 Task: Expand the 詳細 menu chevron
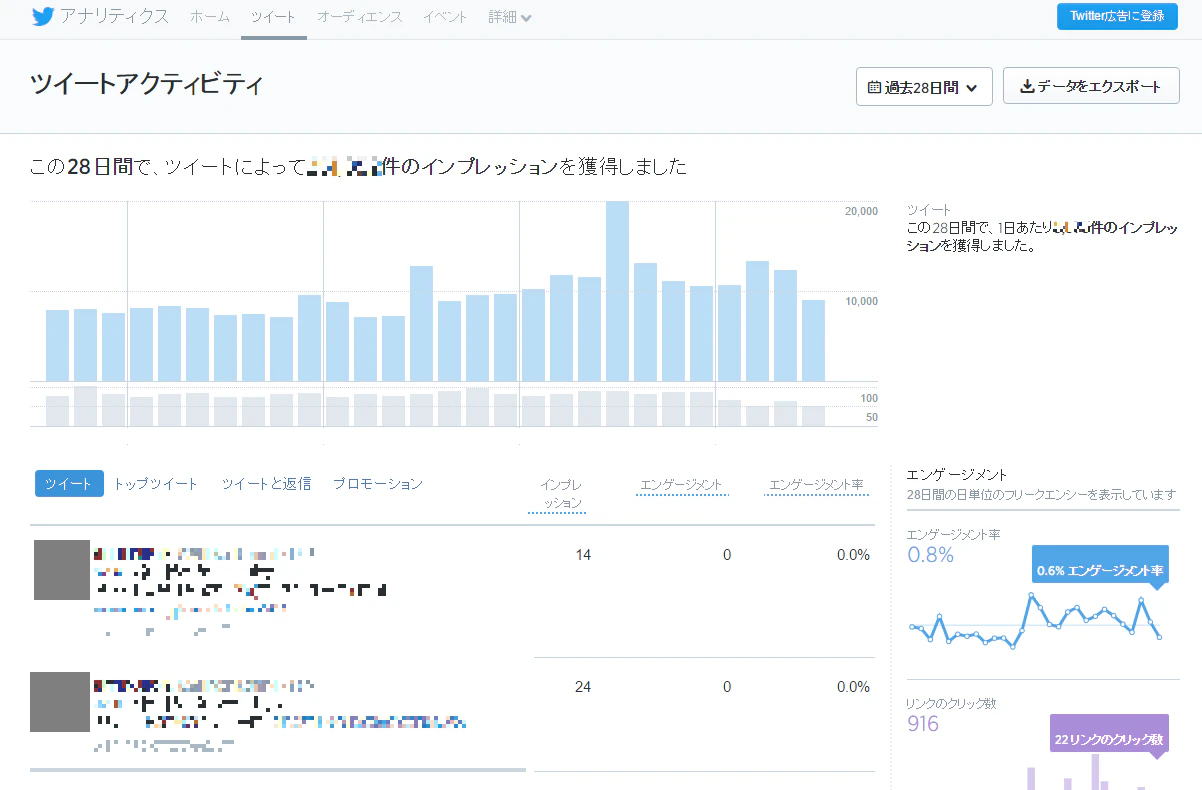pyautogui.click(x=526, y=18)
